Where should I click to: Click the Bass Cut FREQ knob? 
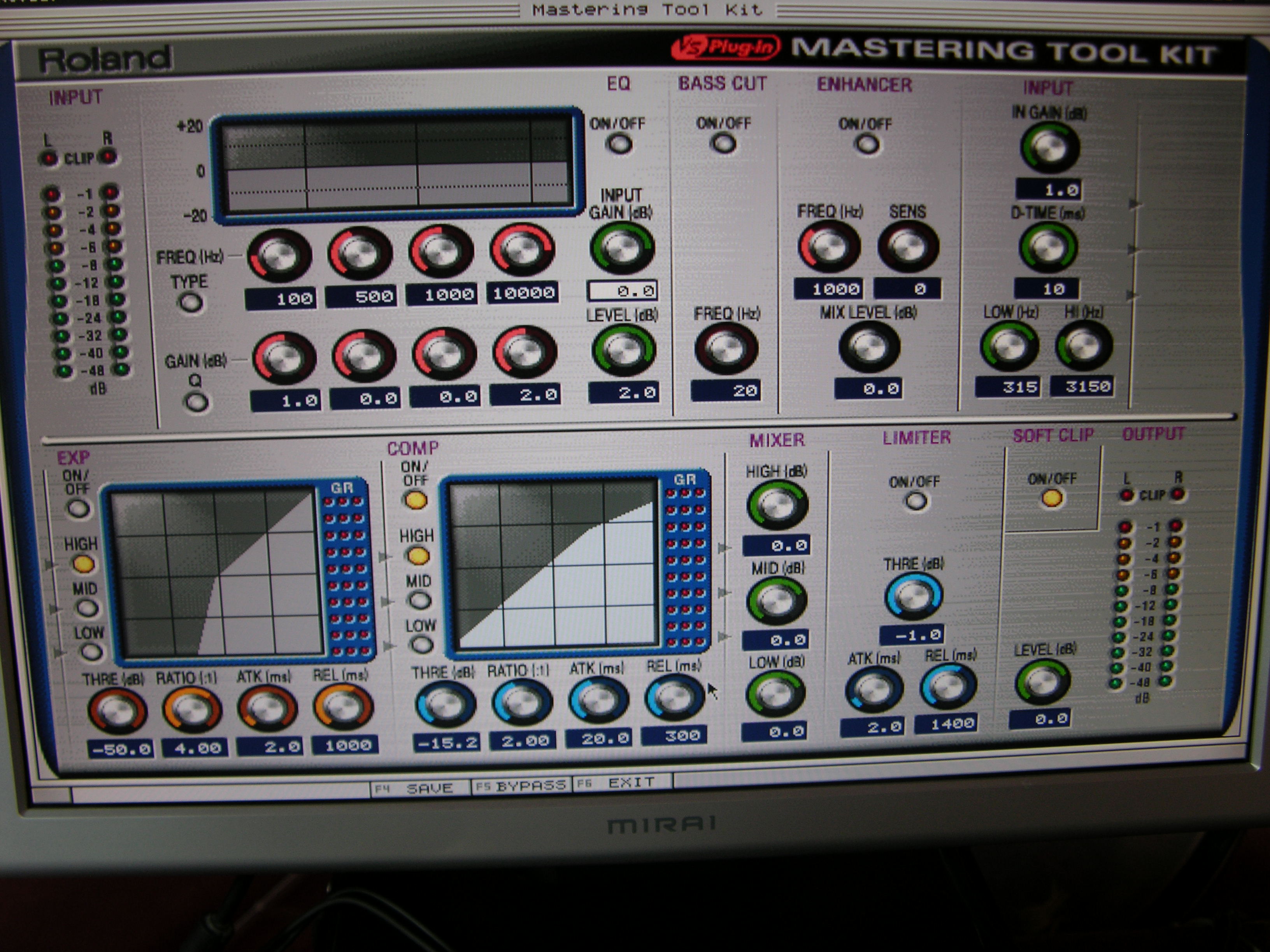[726, 348]
